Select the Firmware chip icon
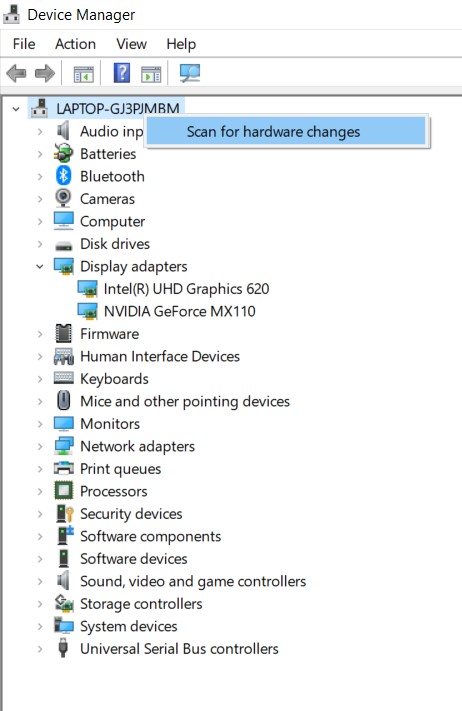 pyautogui.click(x=63, y=333)
